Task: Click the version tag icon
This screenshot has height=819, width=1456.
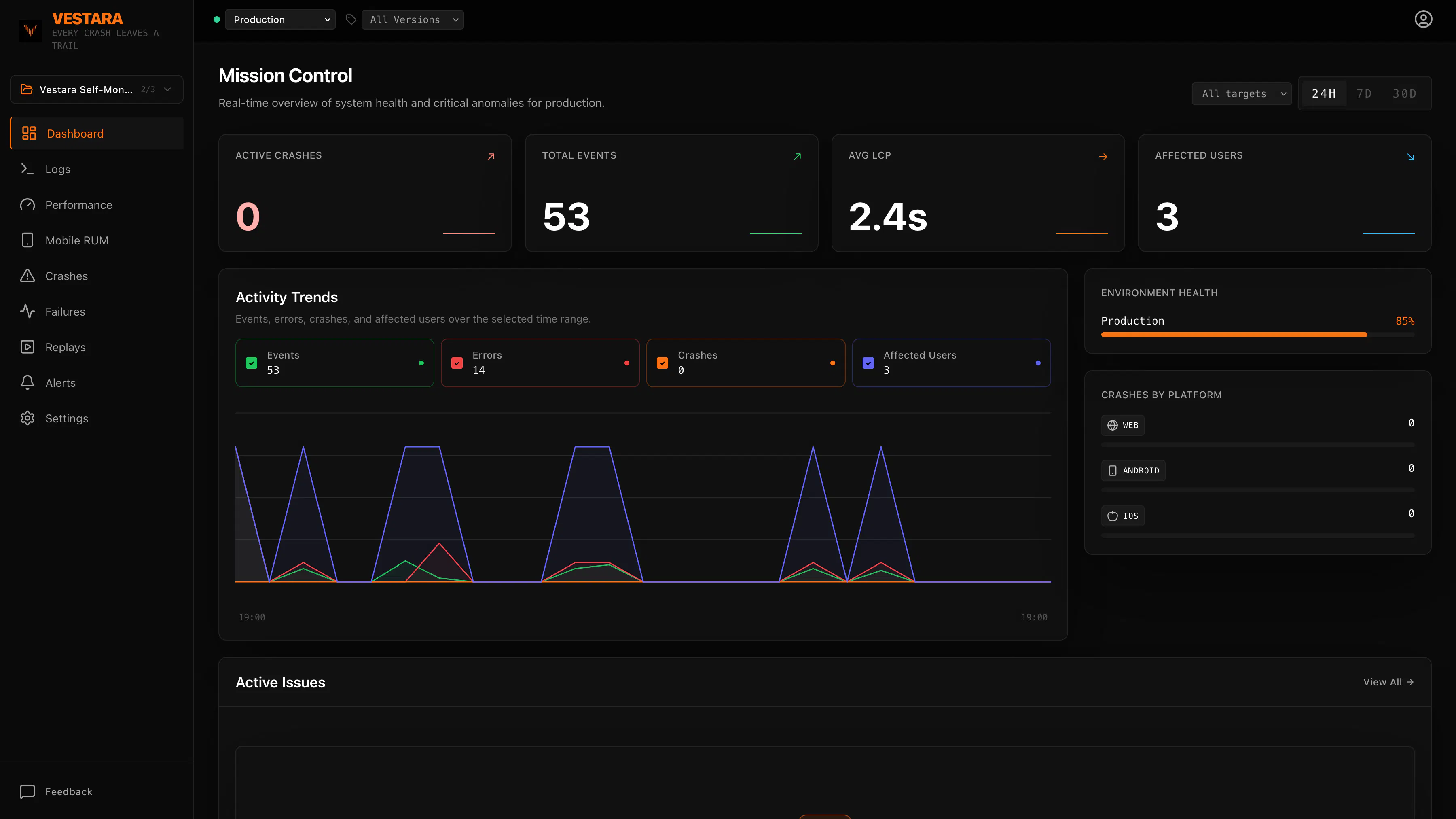Action: (x=350, y=20)
